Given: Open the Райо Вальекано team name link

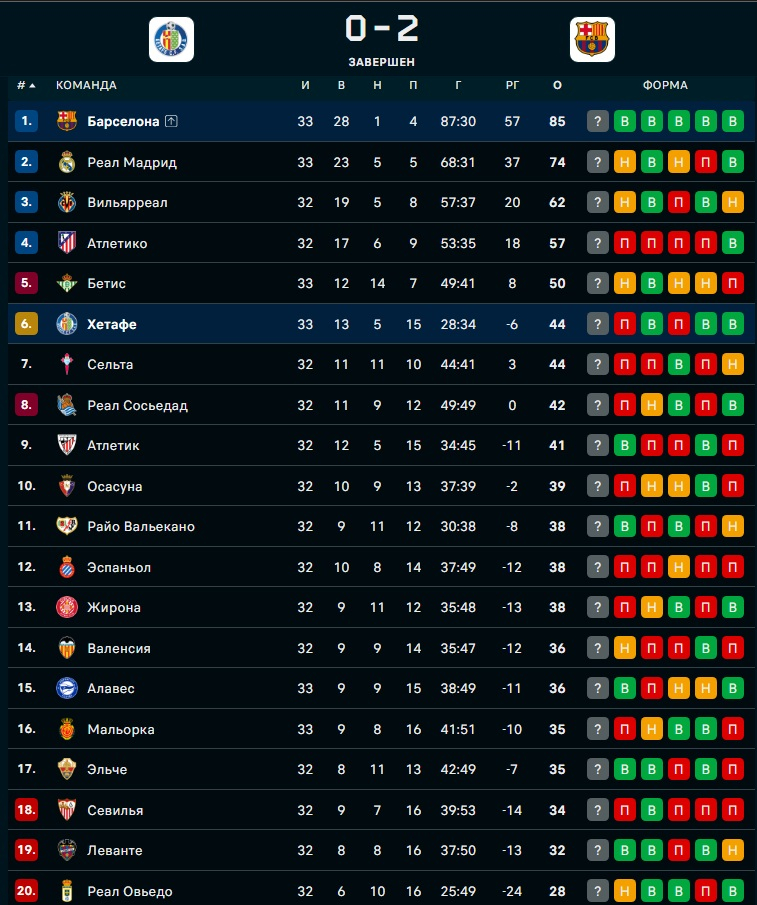Looking at the screenshot, I should (x=140, y=526).
